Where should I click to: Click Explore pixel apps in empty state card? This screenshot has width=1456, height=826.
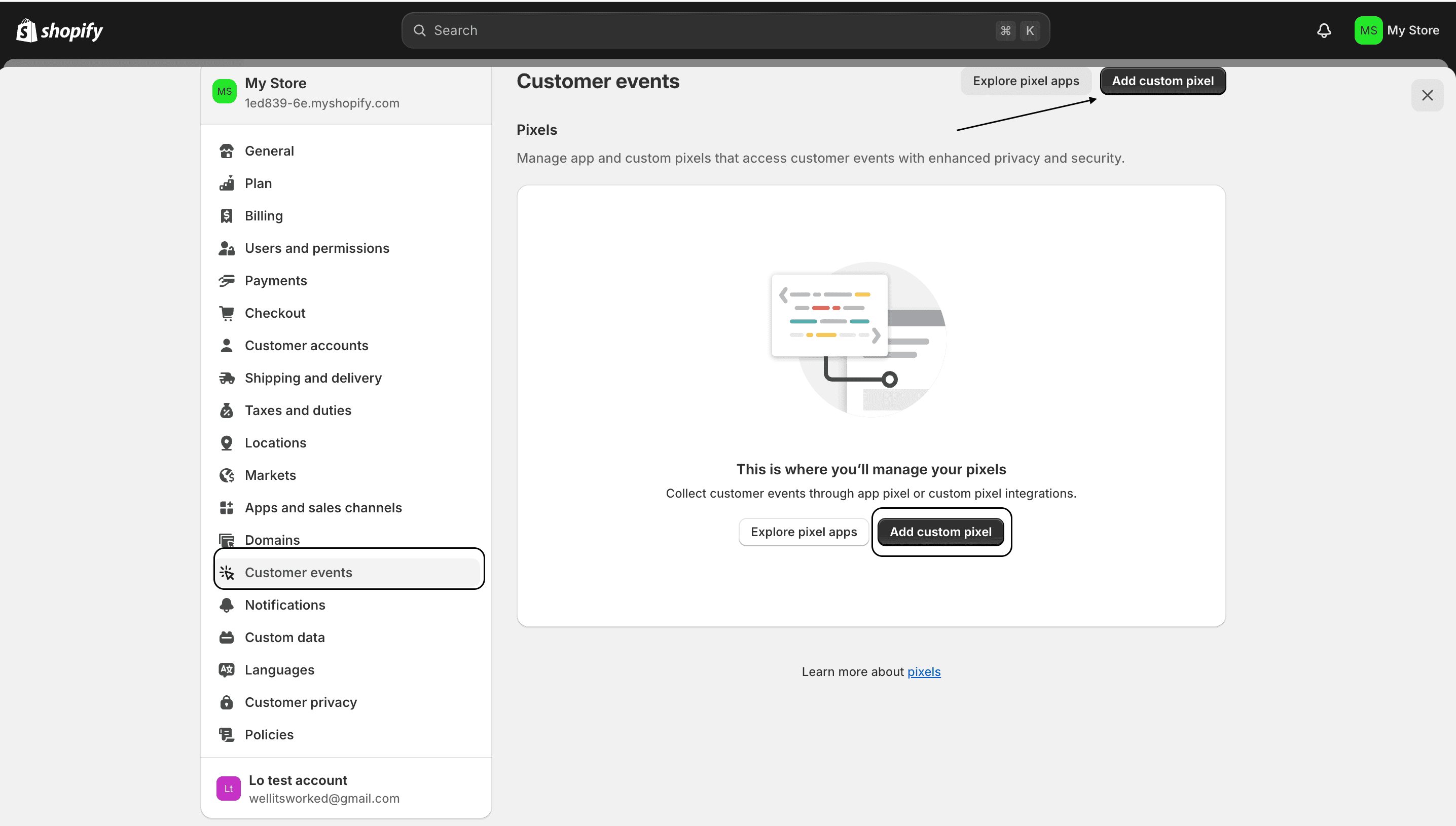[804, 532]
